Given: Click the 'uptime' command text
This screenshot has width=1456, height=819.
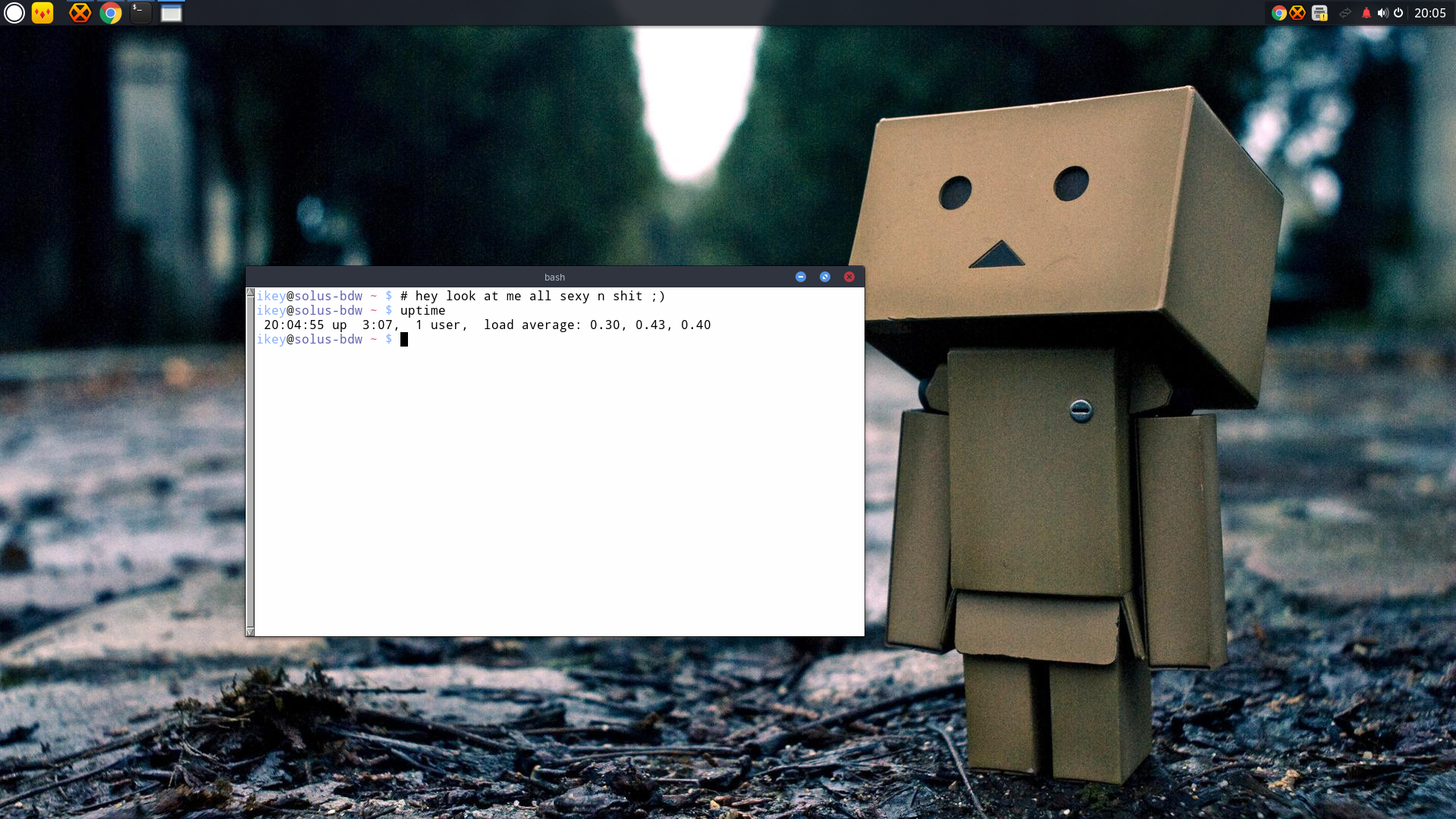Looking at the screenshot, I should click(422, 311).
